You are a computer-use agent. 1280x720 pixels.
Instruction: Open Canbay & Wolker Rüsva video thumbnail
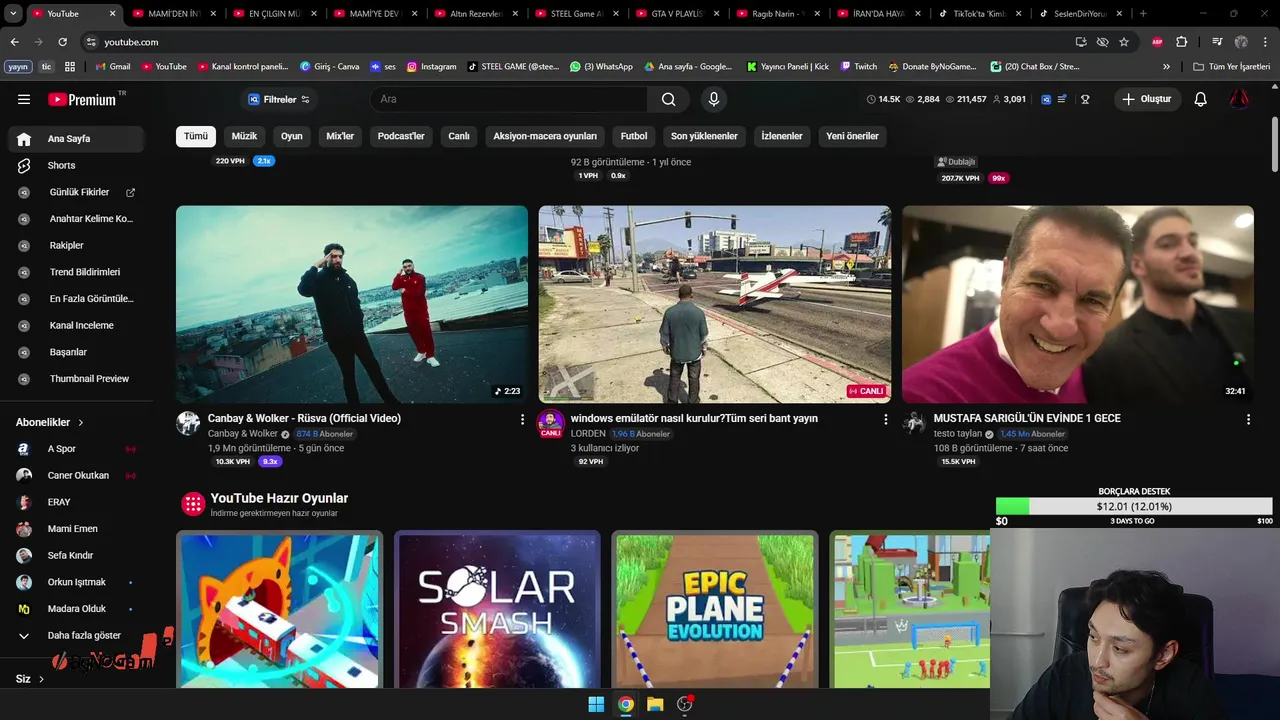click(352, 304)
